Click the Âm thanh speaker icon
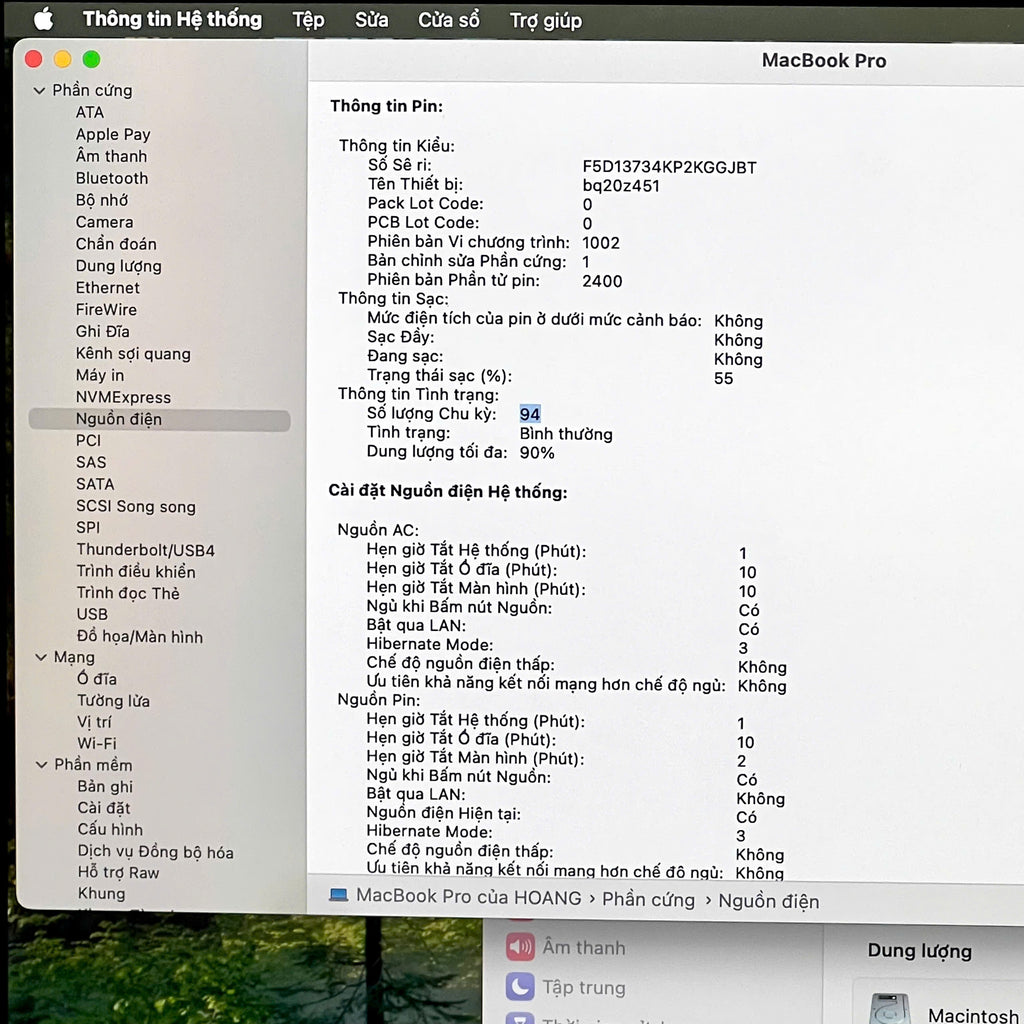1024x1024 pixels. pos(520,946)
